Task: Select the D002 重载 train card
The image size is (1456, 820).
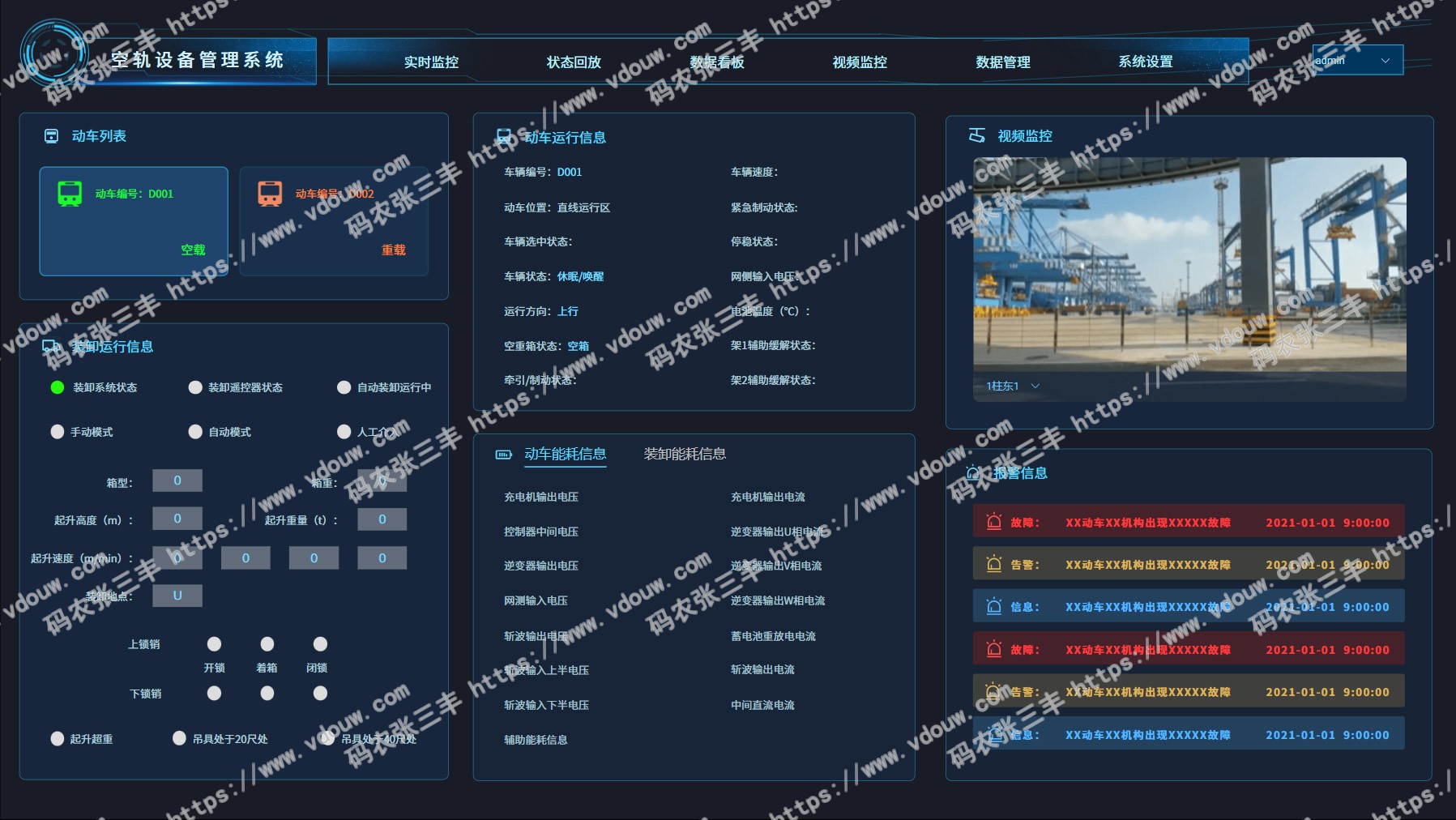Action: pos(334,221)
